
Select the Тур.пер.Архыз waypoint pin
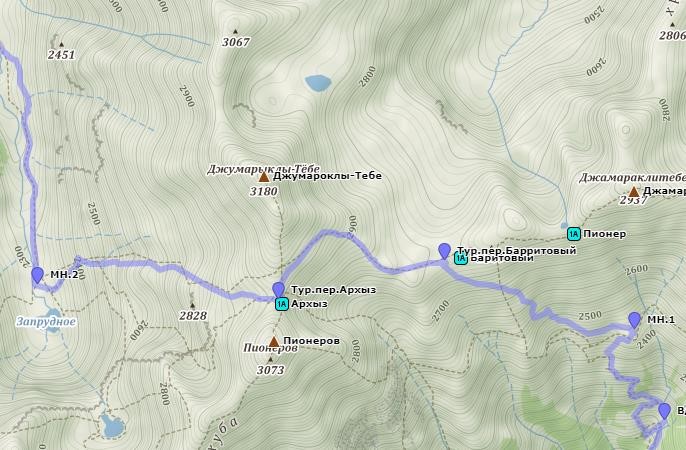278,290
